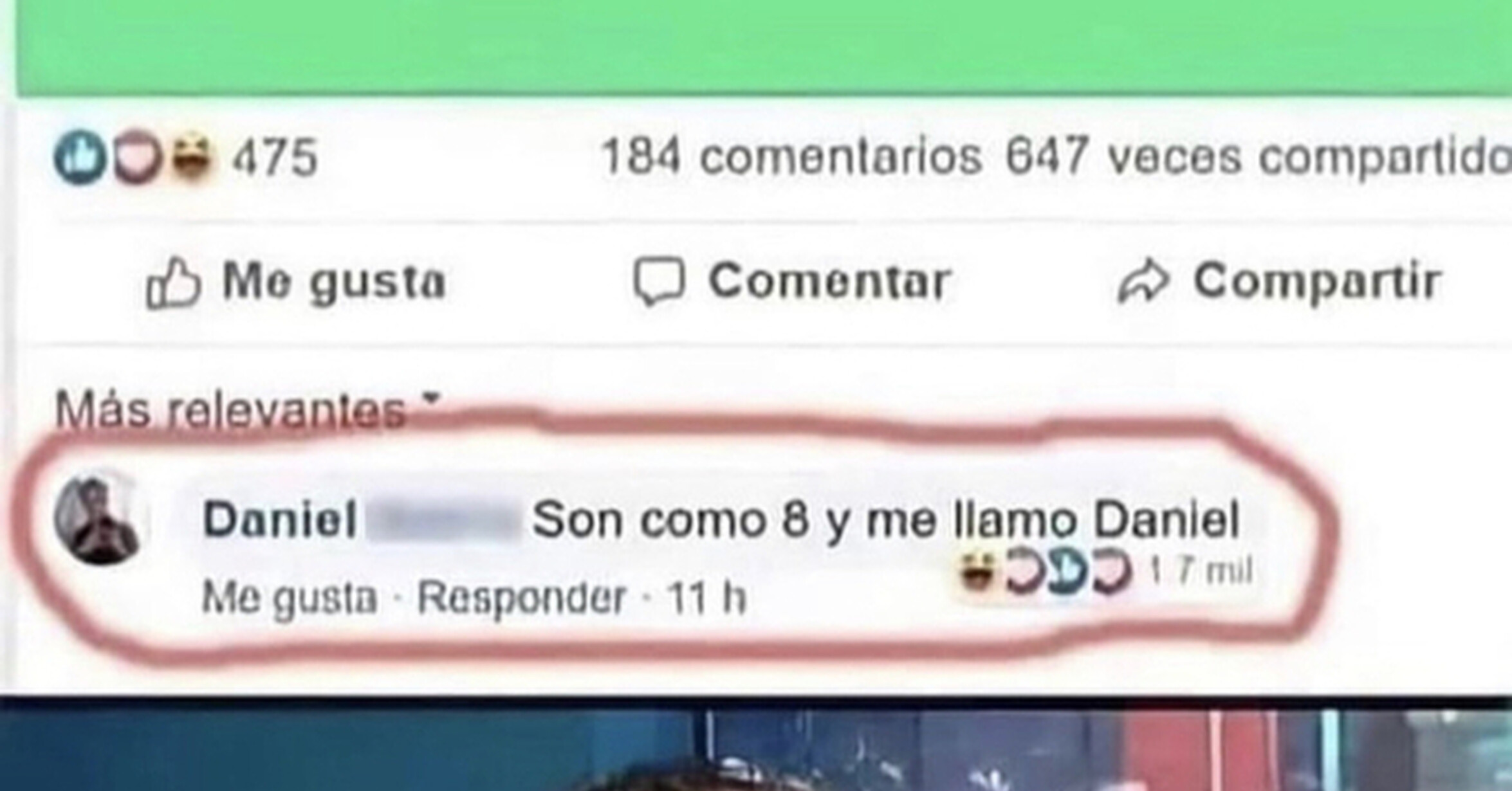
Task: Expand the Más relevantes sort dropdown
Action: (x=248, y=410)
